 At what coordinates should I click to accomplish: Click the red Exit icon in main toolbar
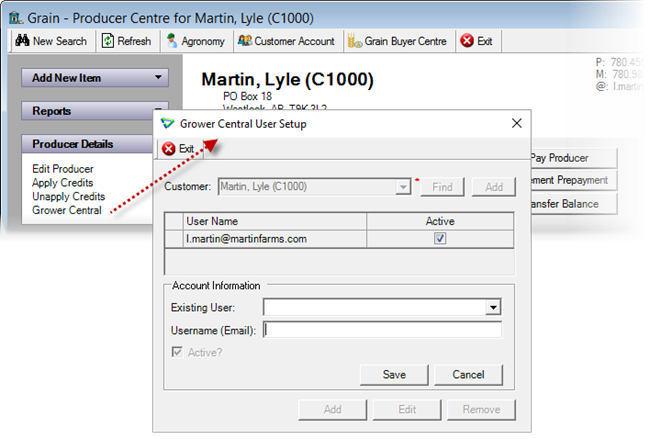467,41
